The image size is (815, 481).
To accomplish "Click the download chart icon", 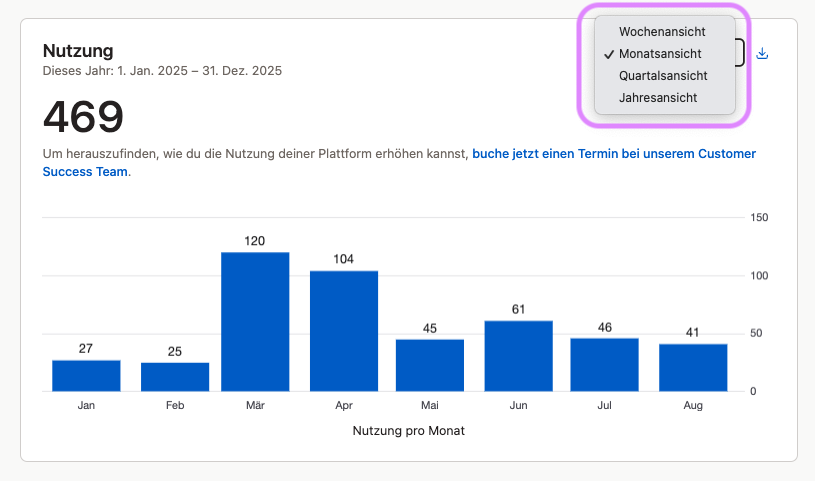I will [x=762, y=53].
